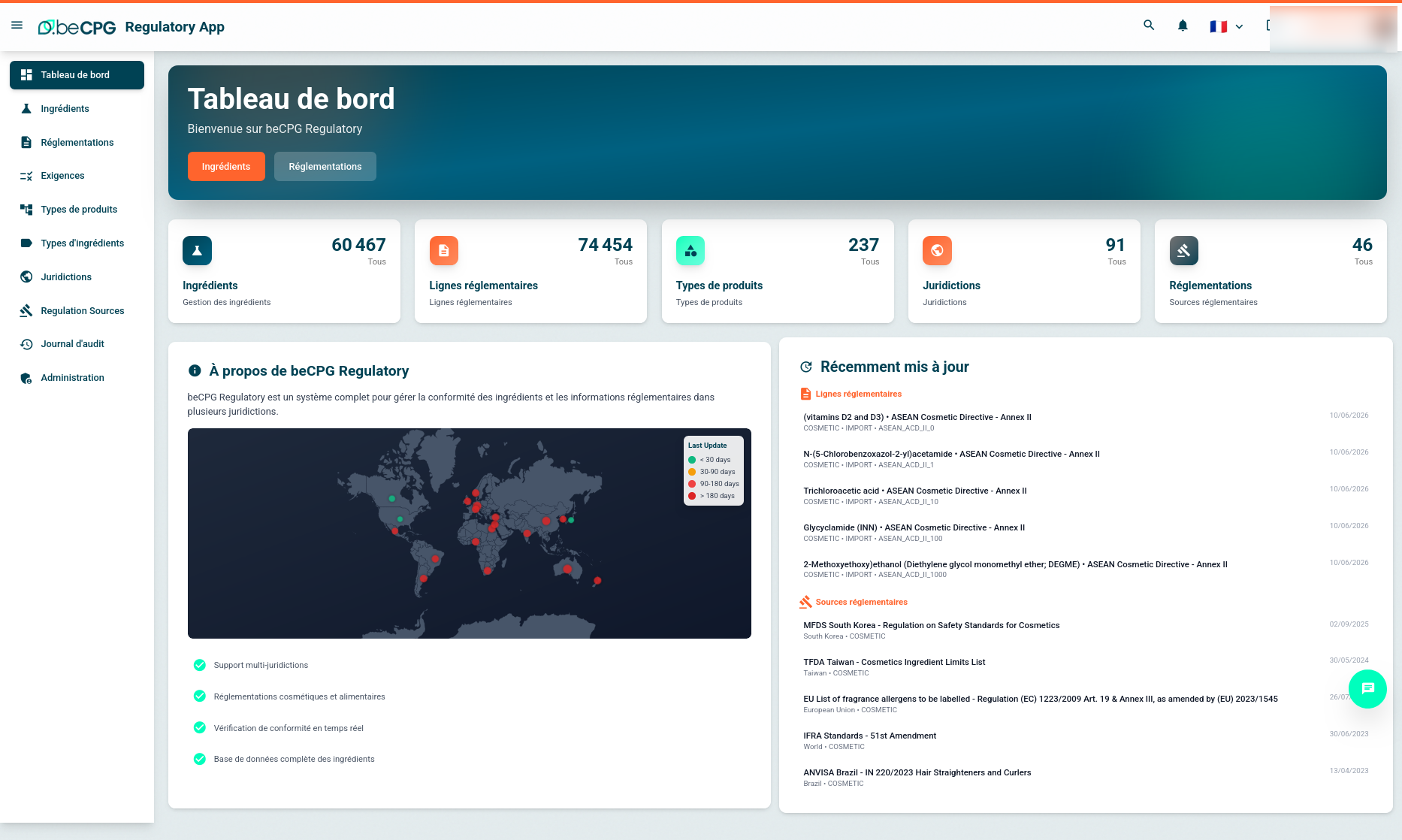Click check icon beside Réglementations cosmétiques et alimentaires
The height and width of the screenshot is (840, 1402).
pos(200,696)
